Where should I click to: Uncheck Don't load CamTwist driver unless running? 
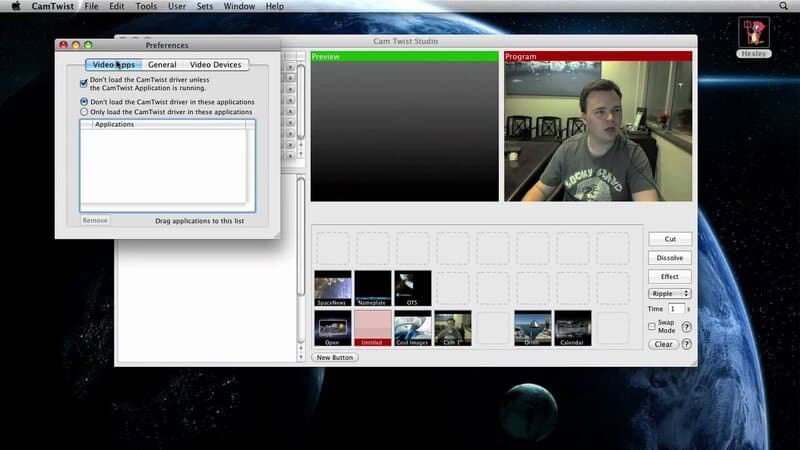point(84,83)
